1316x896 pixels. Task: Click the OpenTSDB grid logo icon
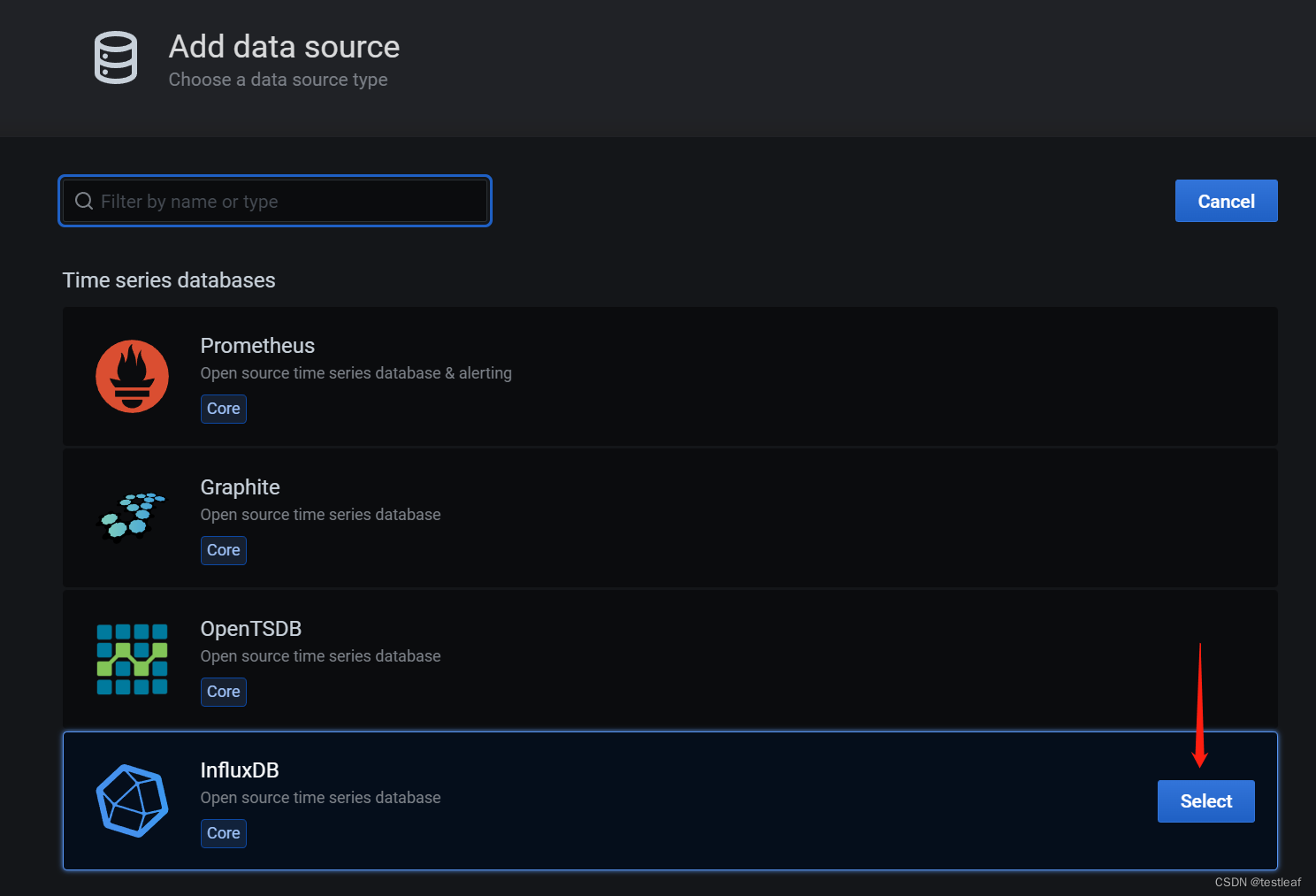tap(132, 659)
